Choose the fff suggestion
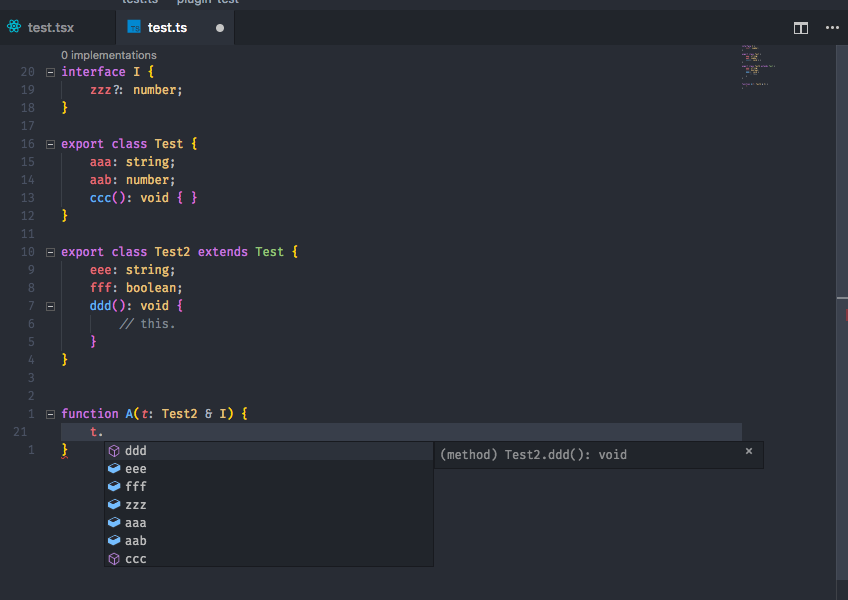The height and width of the screenshot is (600, 848). point(269,486)
